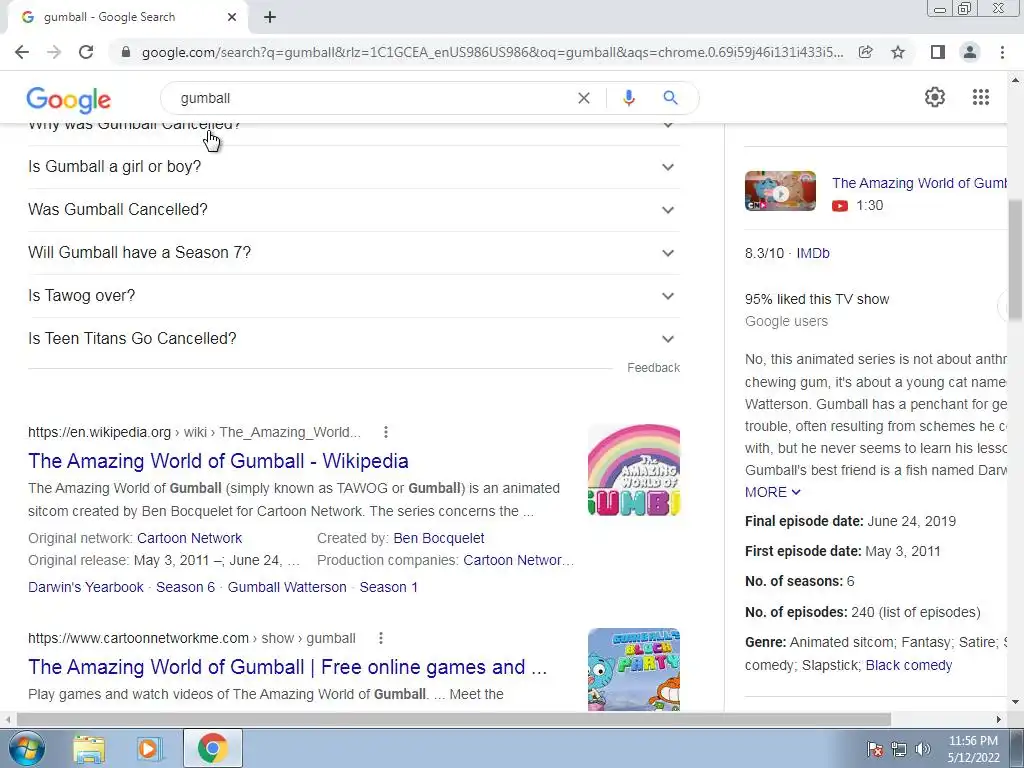1024x768 pixels.
Task: Select the gumball Google Search tab
Action: click(x=128, y=17)
